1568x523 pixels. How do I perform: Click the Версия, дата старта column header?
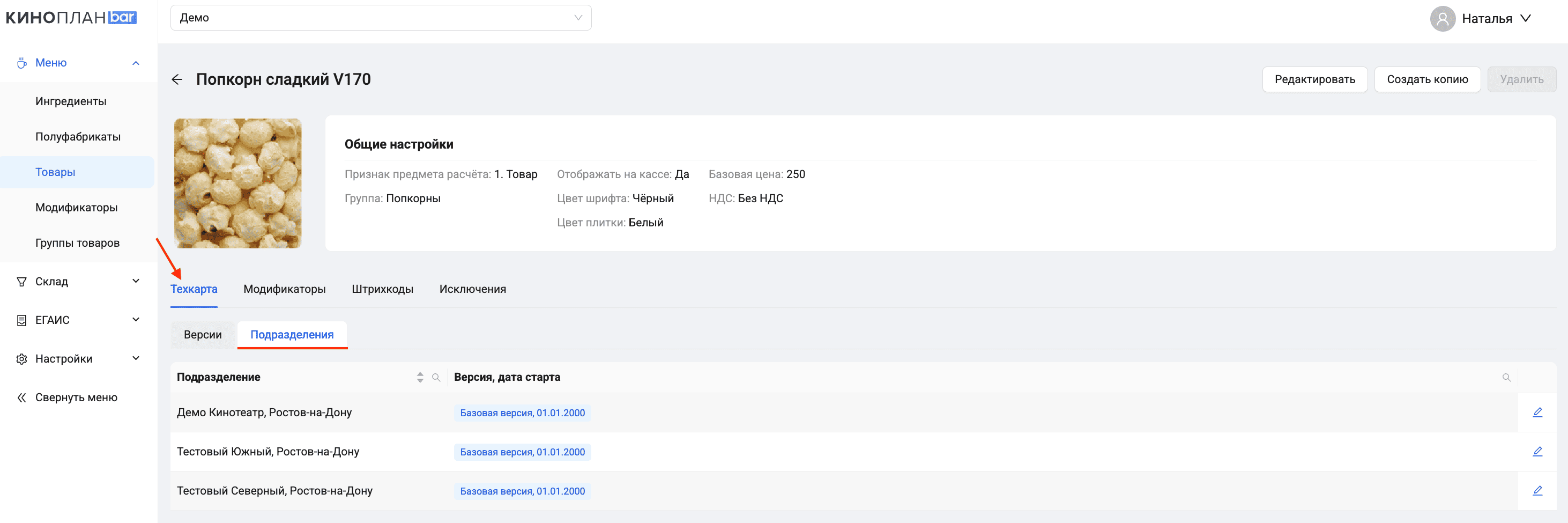507,378
